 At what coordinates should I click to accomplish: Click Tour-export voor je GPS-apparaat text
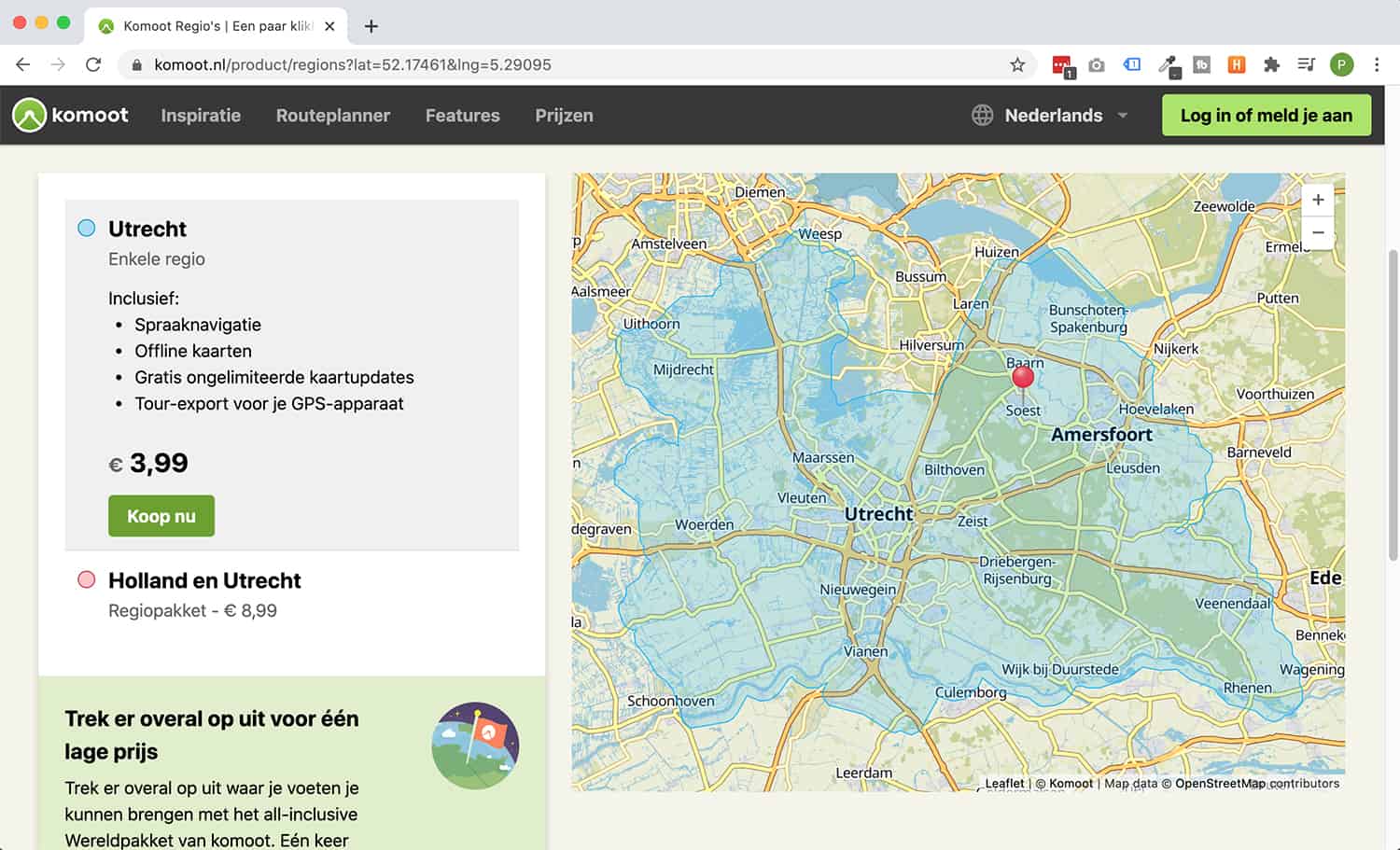click(x=269, y=403)
